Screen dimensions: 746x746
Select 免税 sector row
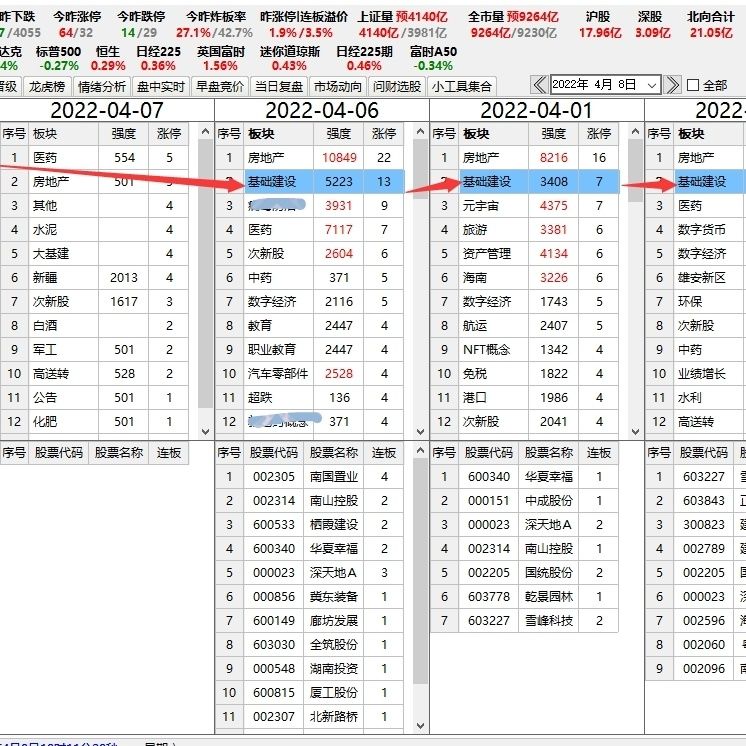pos(524,373)
